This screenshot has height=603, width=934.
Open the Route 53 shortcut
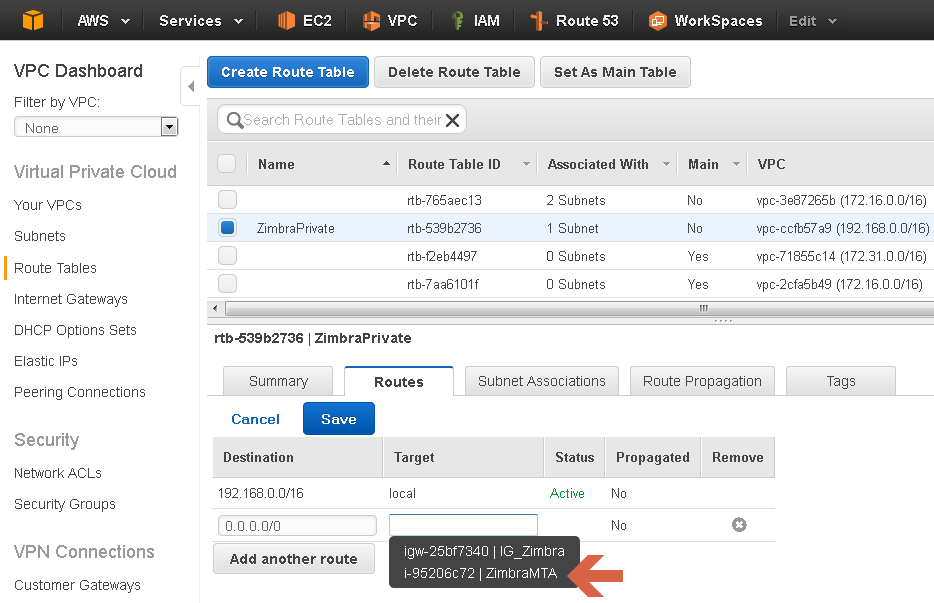(575, 21)
